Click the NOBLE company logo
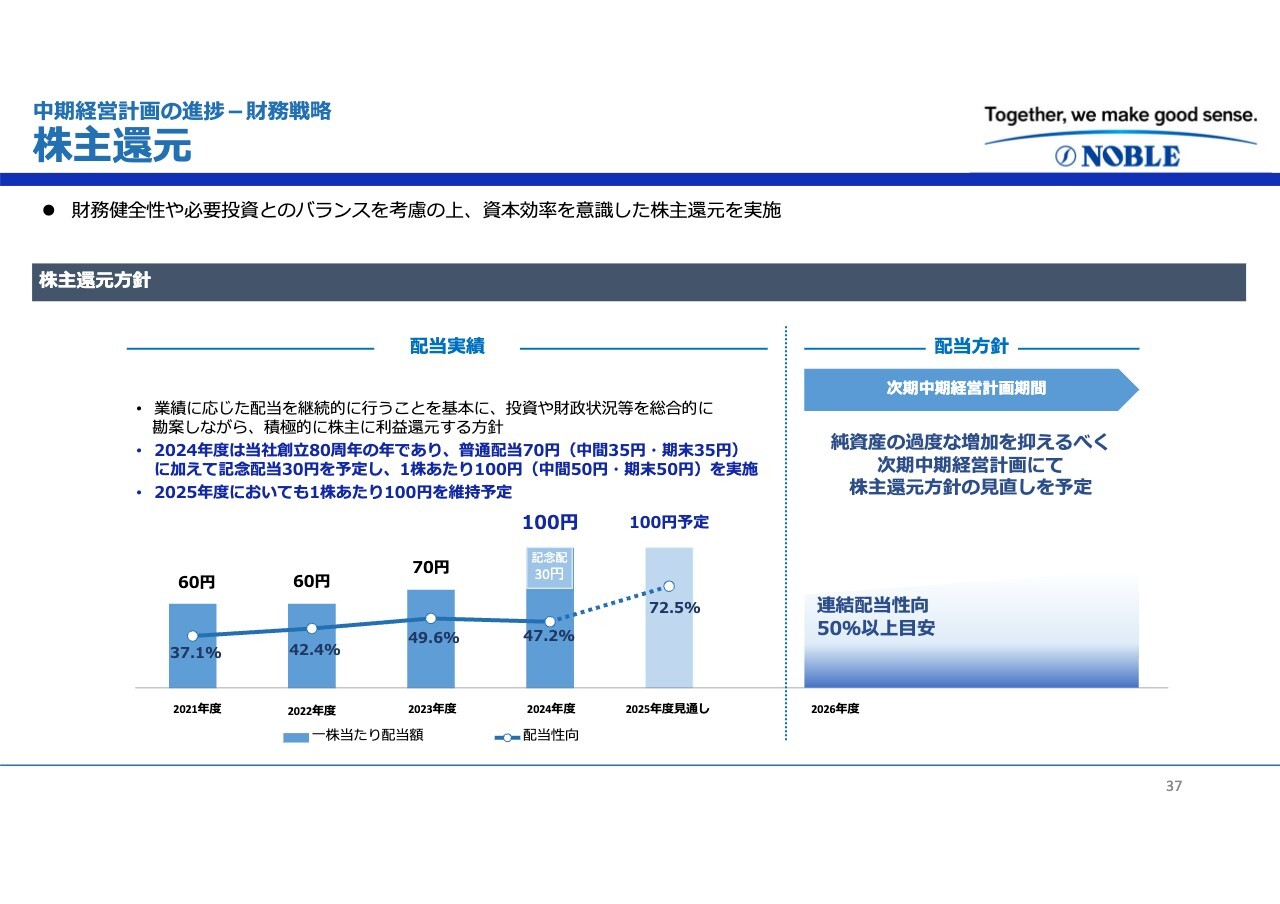This screenshot has height=904, width=1280. [x=1119, y=156]
